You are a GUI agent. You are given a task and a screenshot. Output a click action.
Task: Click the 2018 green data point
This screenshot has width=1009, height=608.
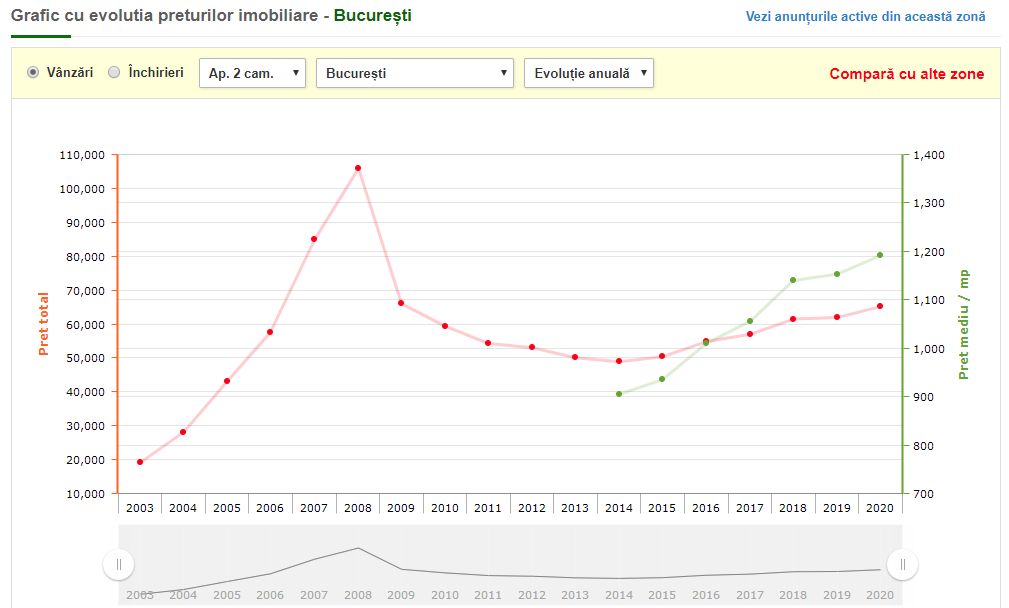793,280
